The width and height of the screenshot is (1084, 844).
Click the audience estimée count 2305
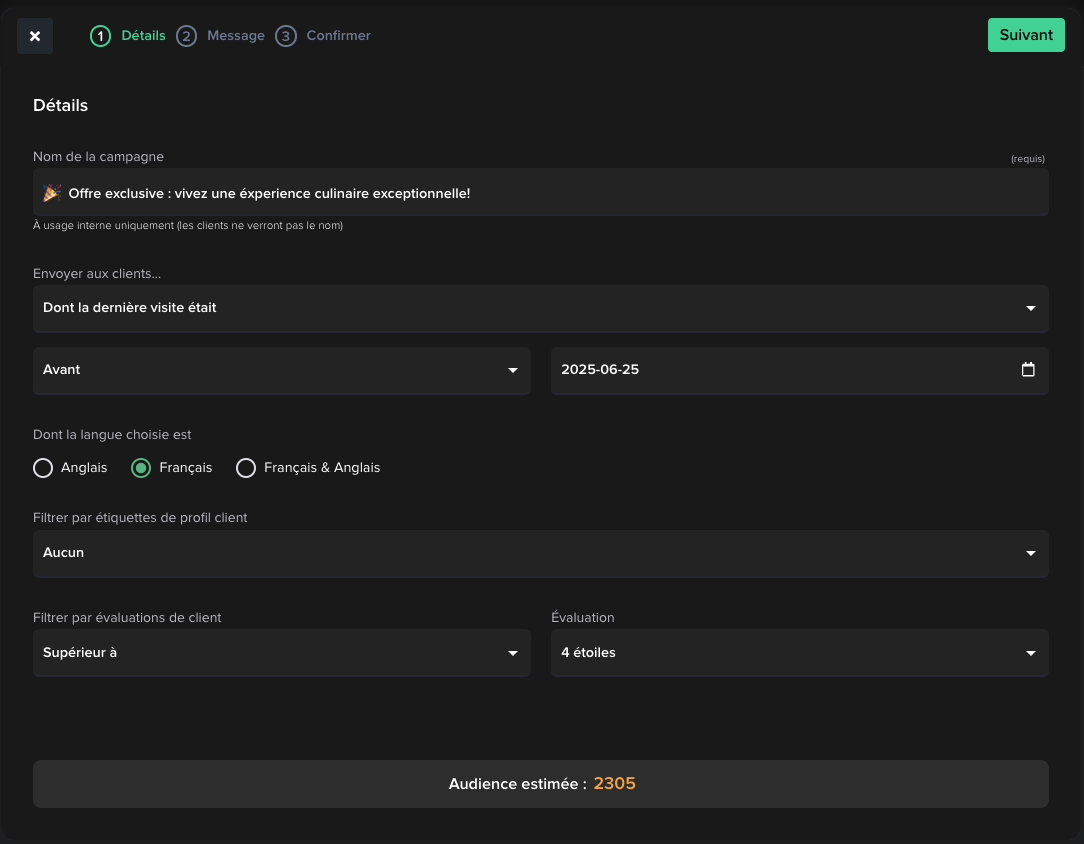pyautogui.click(x=614, y=784)
